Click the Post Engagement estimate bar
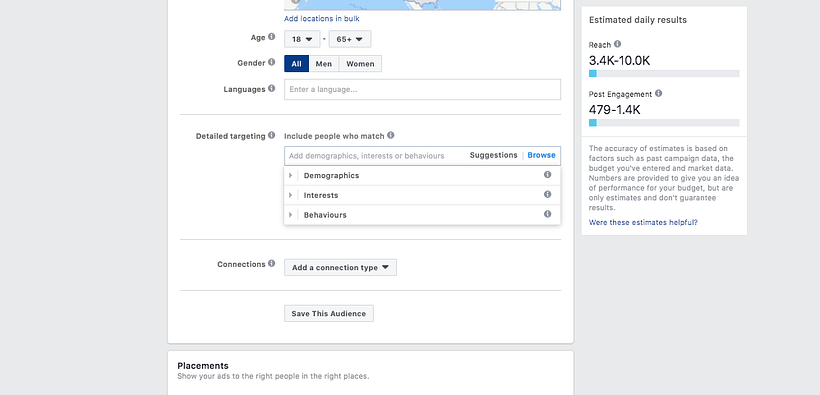 pyautogui.click(x=664, y=122)
